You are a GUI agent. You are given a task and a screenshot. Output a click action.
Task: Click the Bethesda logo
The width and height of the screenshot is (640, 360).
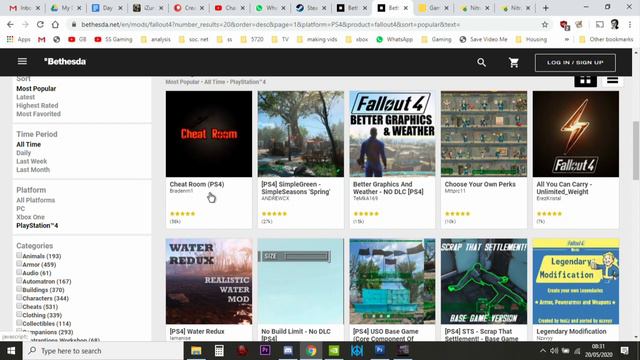coord(65,61)
